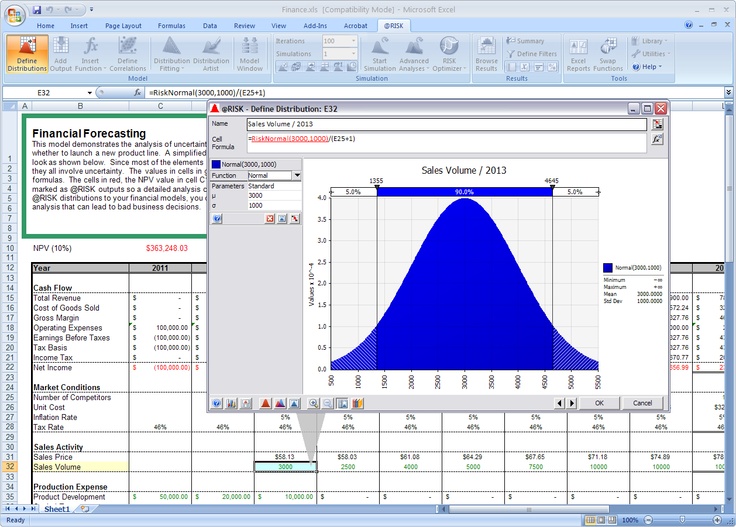Click the previous arrow button beside OK
Image resolution: width=736 pixels, height=527 pixels.
[x=559, y=403]
